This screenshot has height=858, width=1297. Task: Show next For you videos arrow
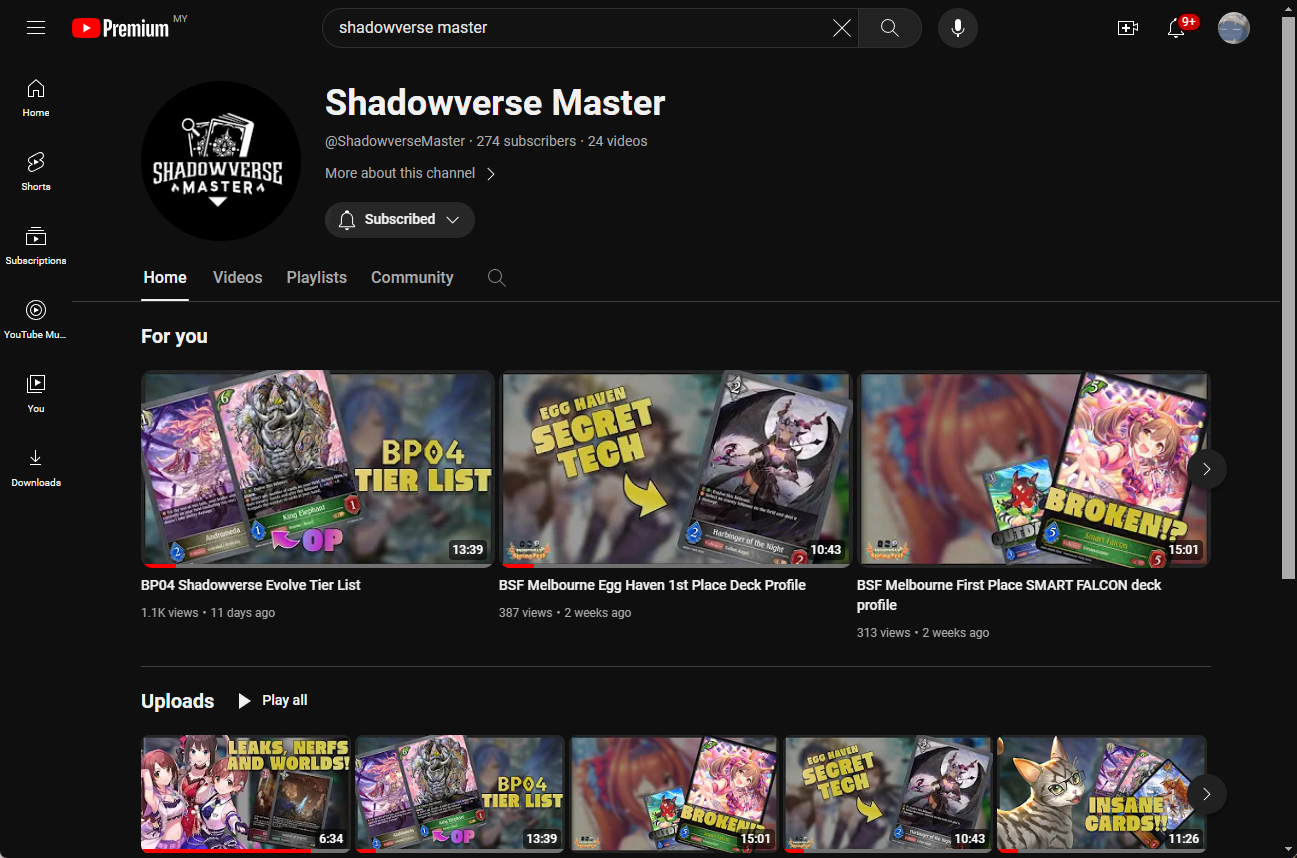point(1206,469)
